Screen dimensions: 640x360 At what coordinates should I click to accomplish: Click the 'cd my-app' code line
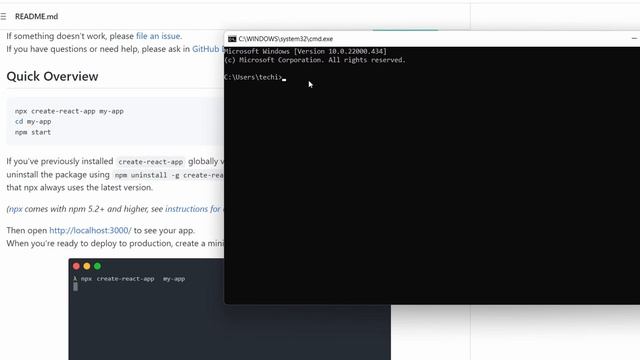point(33,122)
